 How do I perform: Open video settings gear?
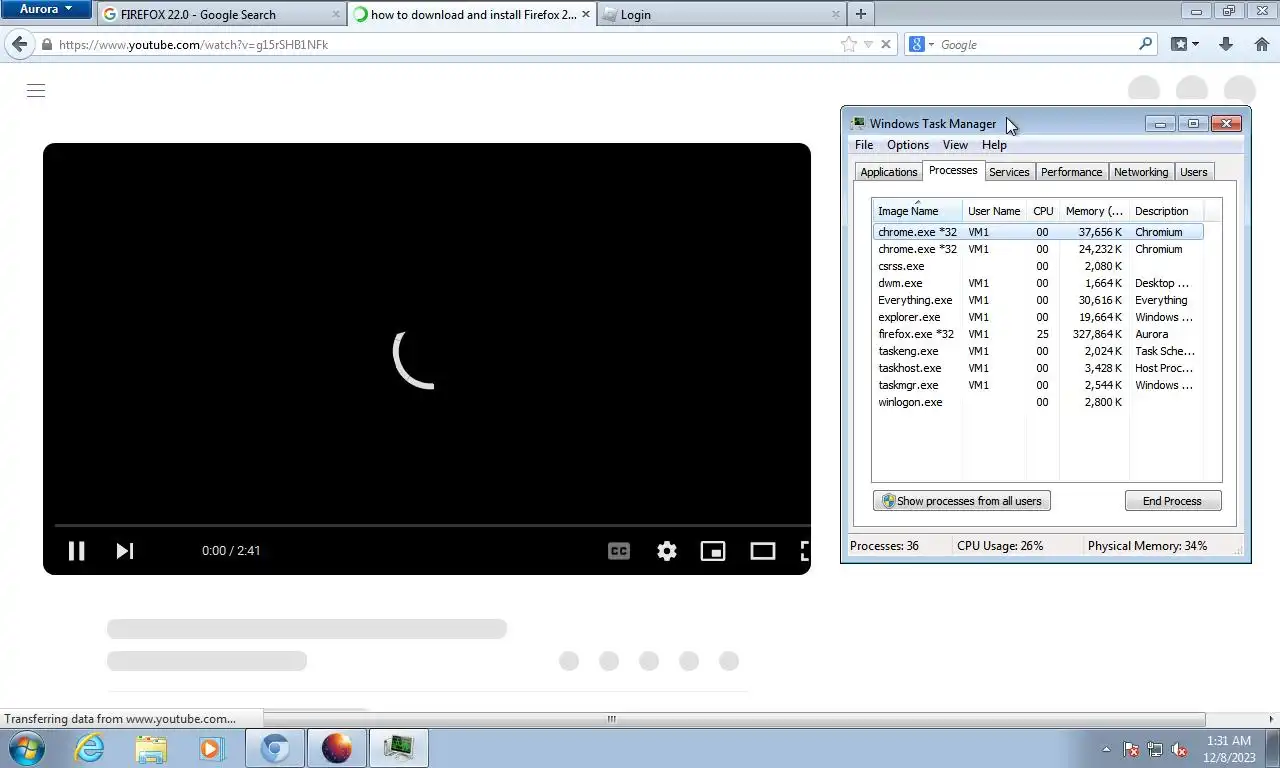[x=667, y=551]
